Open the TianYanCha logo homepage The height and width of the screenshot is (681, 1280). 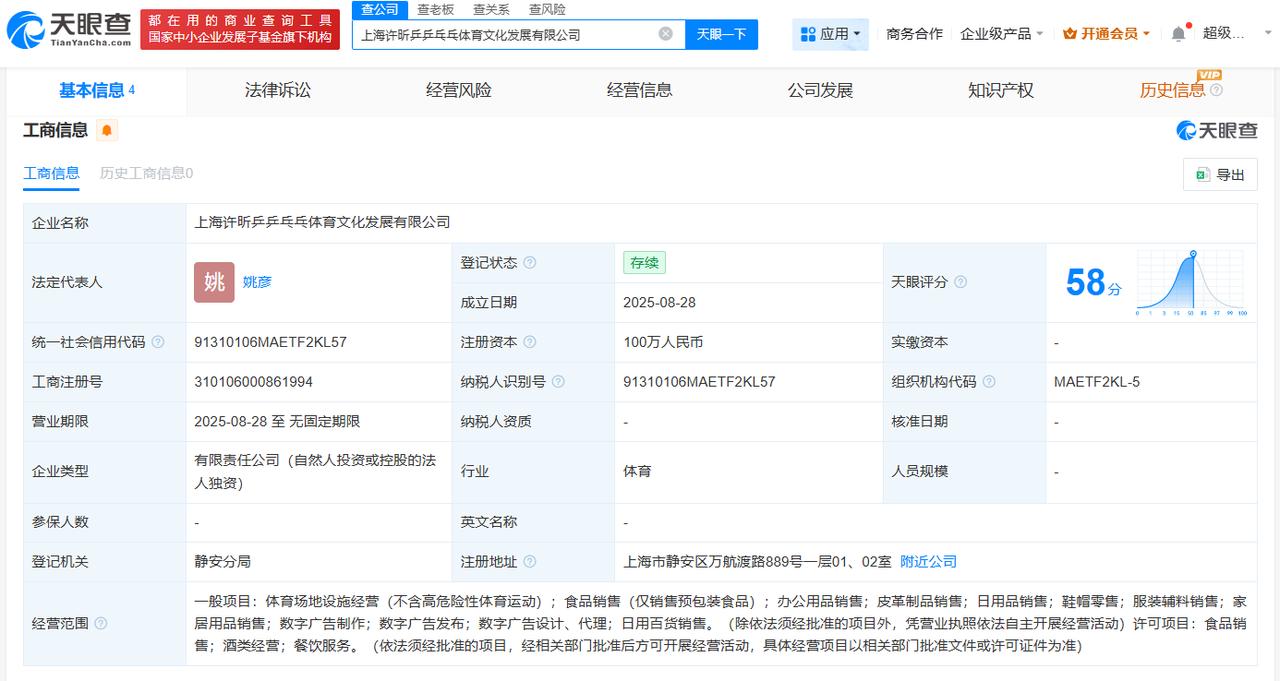[68, 30]
